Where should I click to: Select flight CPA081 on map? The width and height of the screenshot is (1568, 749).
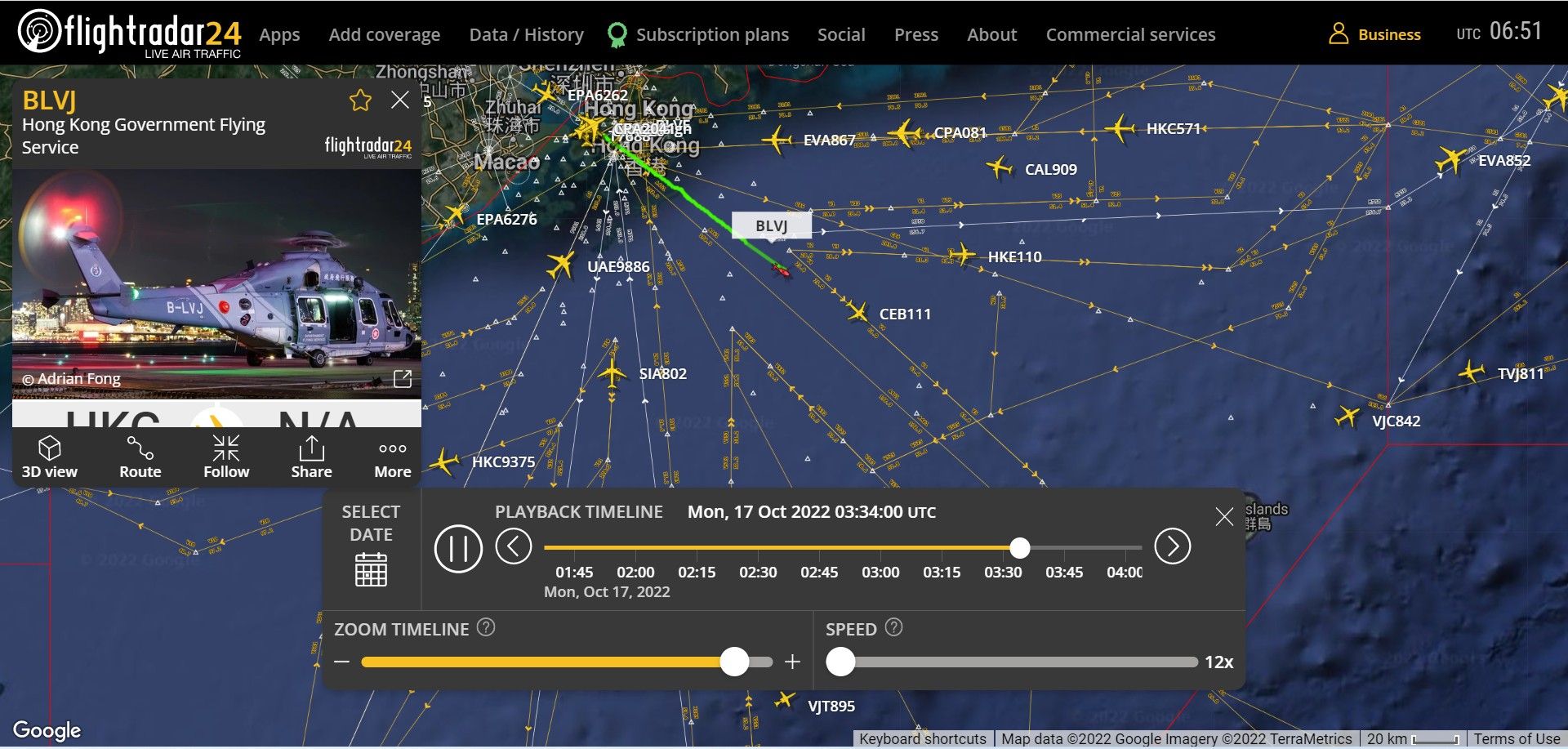coord(904,132)
